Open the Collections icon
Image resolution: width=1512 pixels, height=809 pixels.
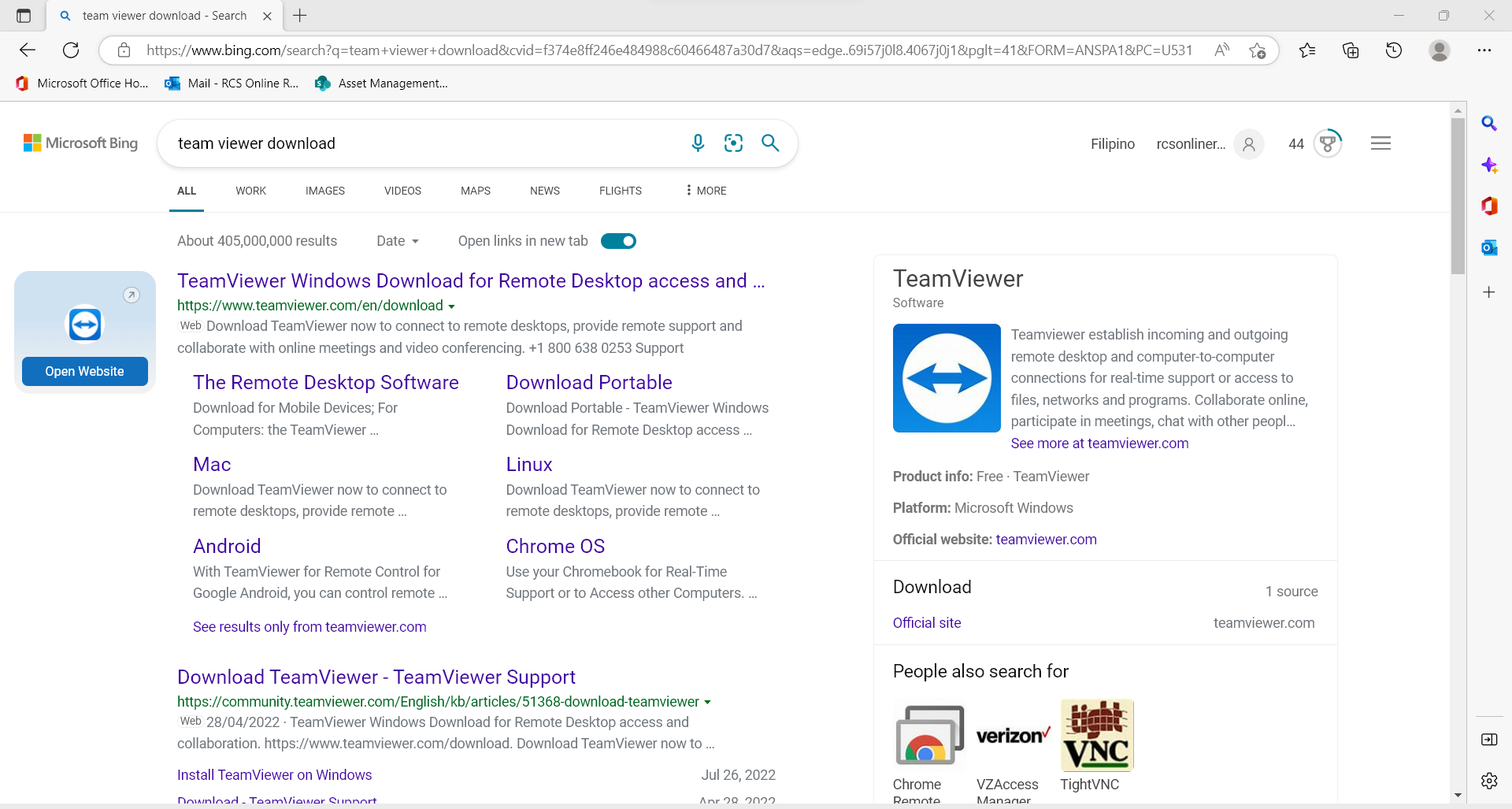click(1351, 50)
